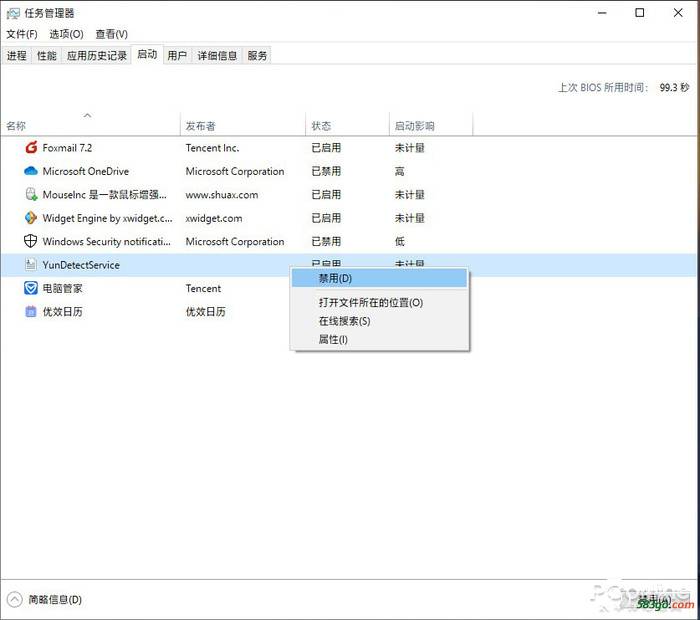Select the Microsoft OneDrive row name

pos(86,171)
